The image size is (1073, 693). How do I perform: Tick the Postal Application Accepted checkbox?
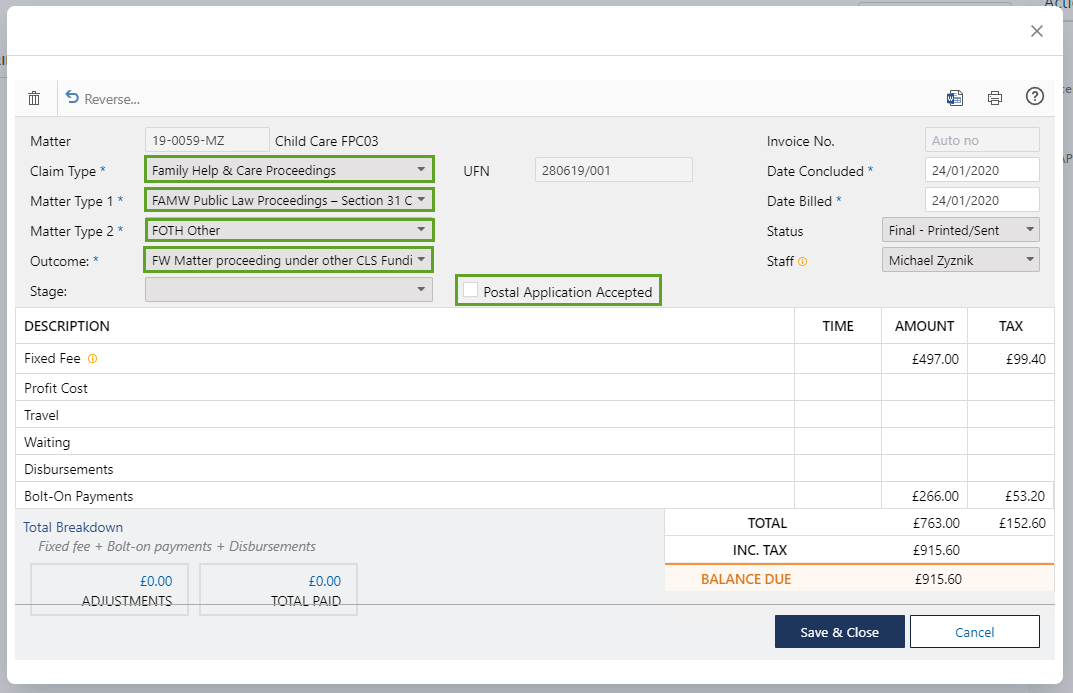(470, 290)
